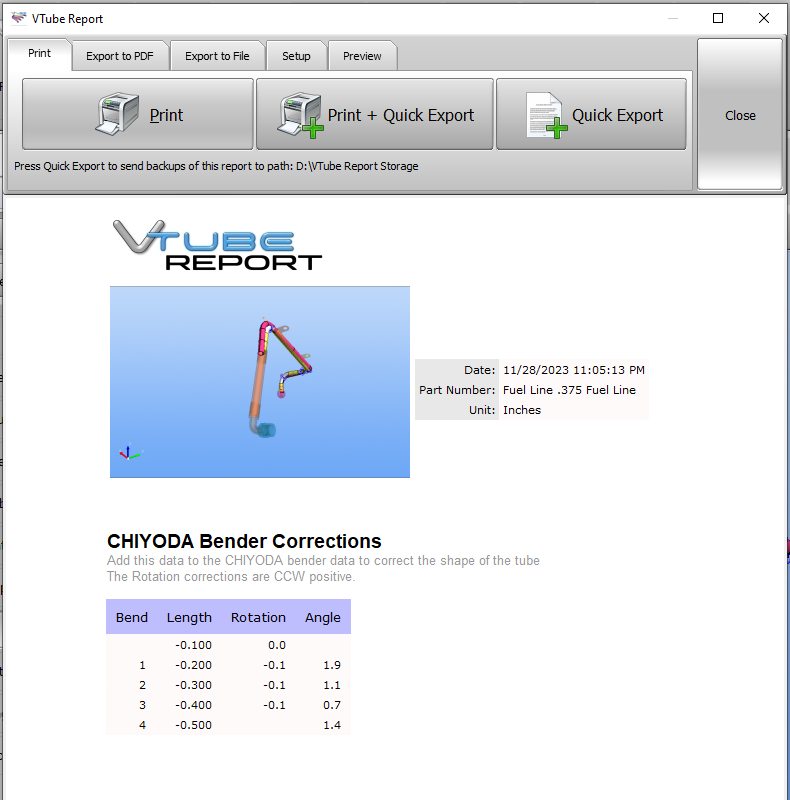This screenshot has width=790, height=800.
Task: Click the Unit value Inches
Action: (x=522, y=410)
